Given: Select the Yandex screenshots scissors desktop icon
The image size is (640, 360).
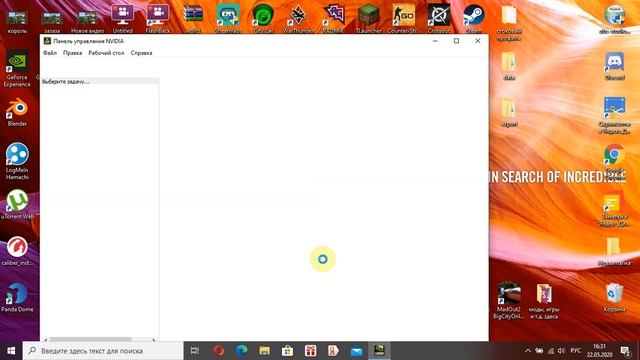Looking at the screenshot, I should pos(615,115).
